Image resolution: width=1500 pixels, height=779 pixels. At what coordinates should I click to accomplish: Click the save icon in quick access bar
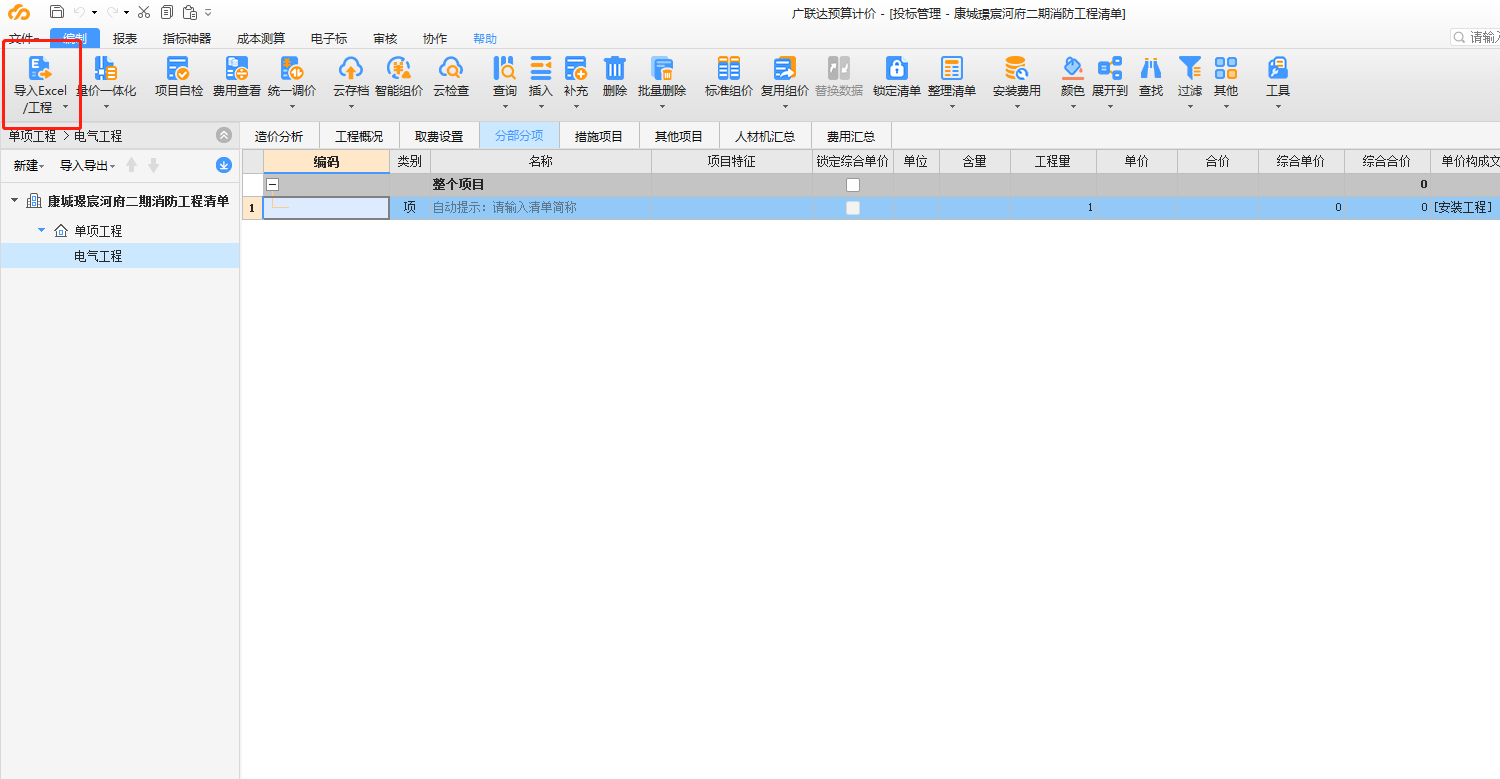pyautogui.click(x=57, y=12)
